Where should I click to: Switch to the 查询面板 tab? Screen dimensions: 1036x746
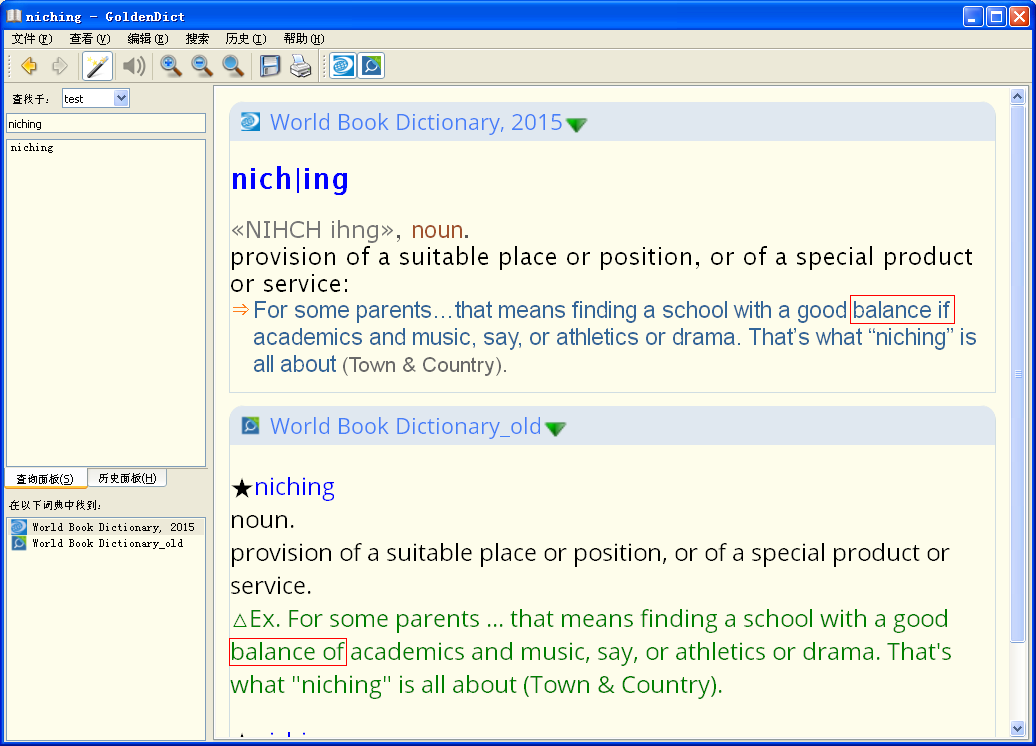click(x=46, y=478)
